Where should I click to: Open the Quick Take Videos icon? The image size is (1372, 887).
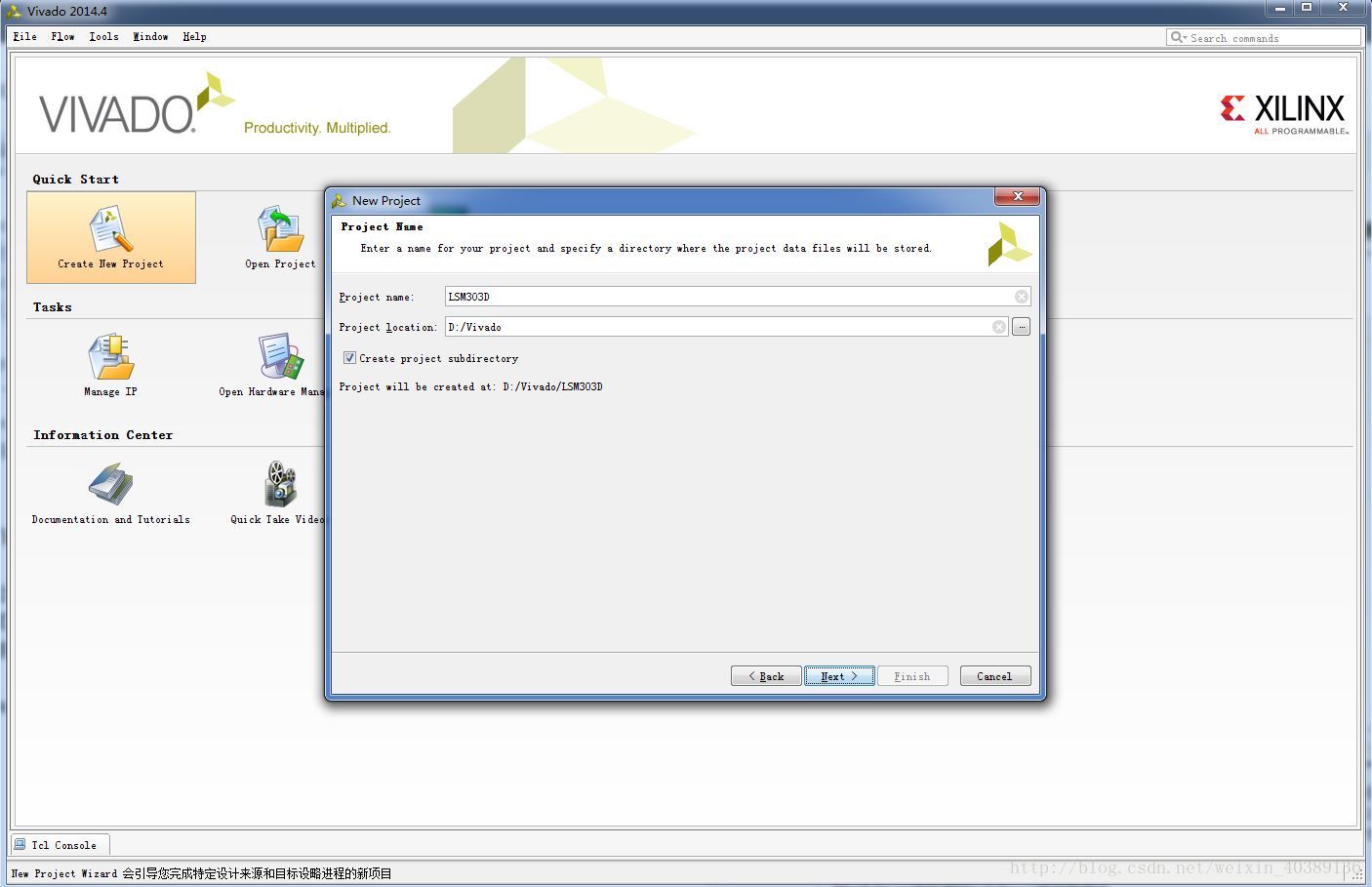(280, 485)
